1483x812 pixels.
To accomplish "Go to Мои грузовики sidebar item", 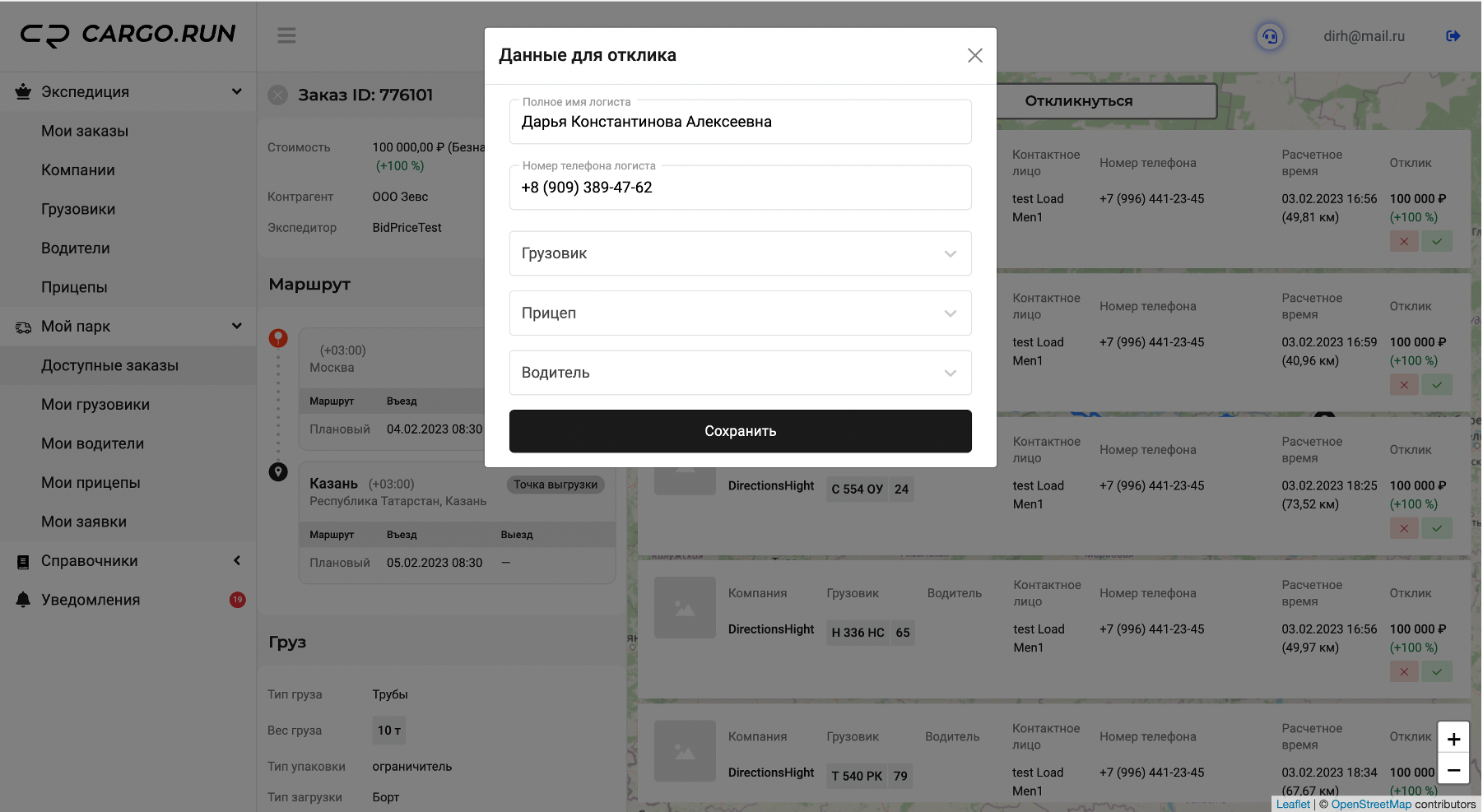I will [95, 405].
